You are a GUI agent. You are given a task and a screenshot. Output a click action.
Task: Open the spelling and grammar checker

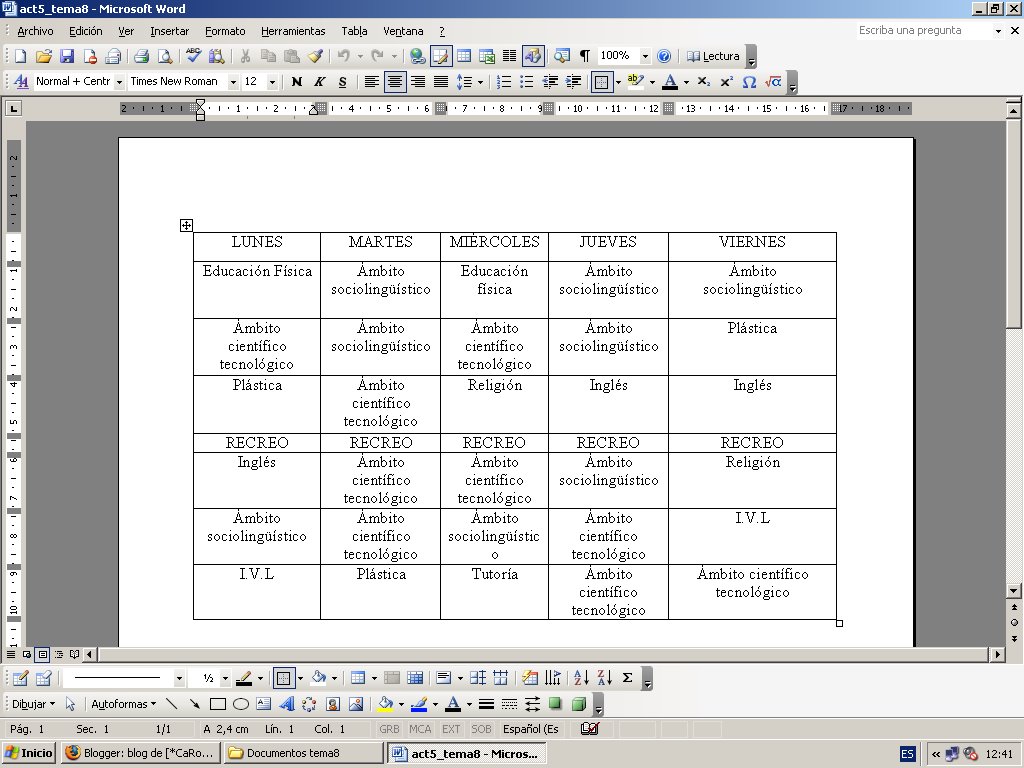click(192, 56)
